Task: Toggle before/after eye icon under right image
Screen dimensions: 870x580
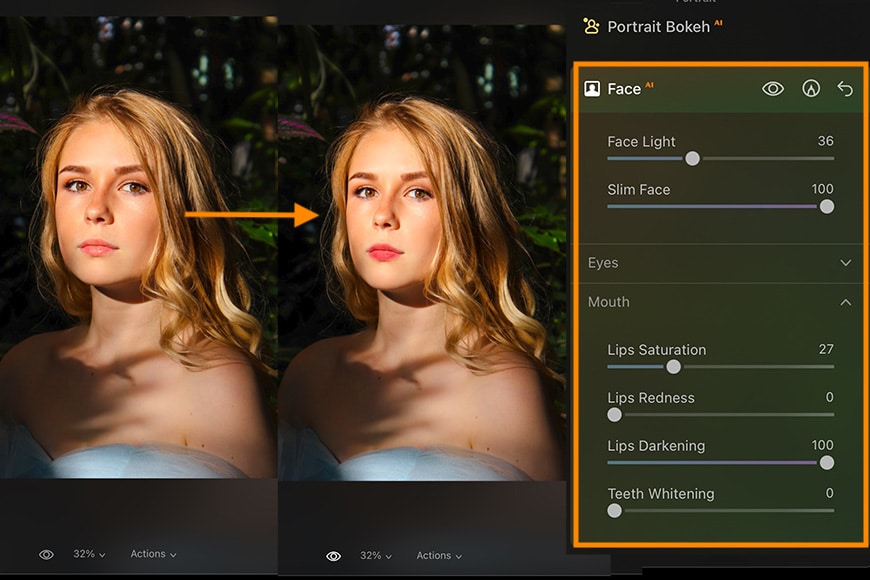Action: coord(333,556)
